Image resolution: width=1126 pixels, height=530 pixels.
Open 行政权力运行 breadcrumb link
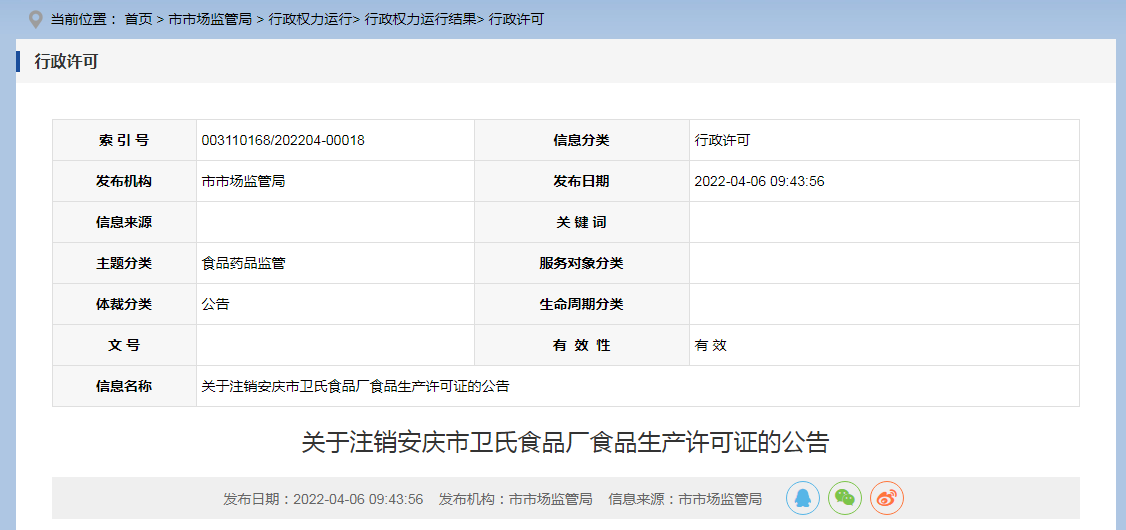(x=311, y=19)
